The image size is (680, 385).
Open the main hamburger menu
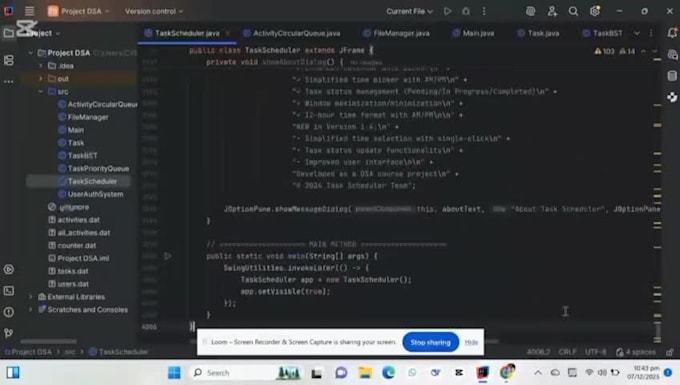pyautogui.click(x=29, y=11)
